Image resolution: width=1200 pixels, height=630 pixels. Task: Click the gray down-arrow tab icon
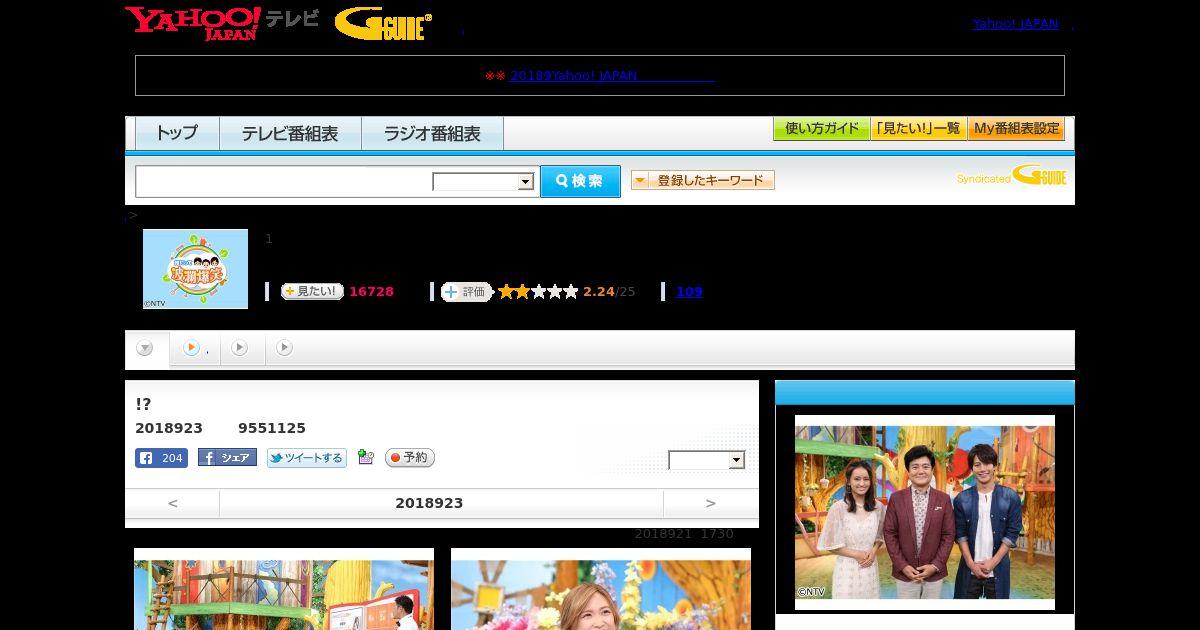pos(145,348)
